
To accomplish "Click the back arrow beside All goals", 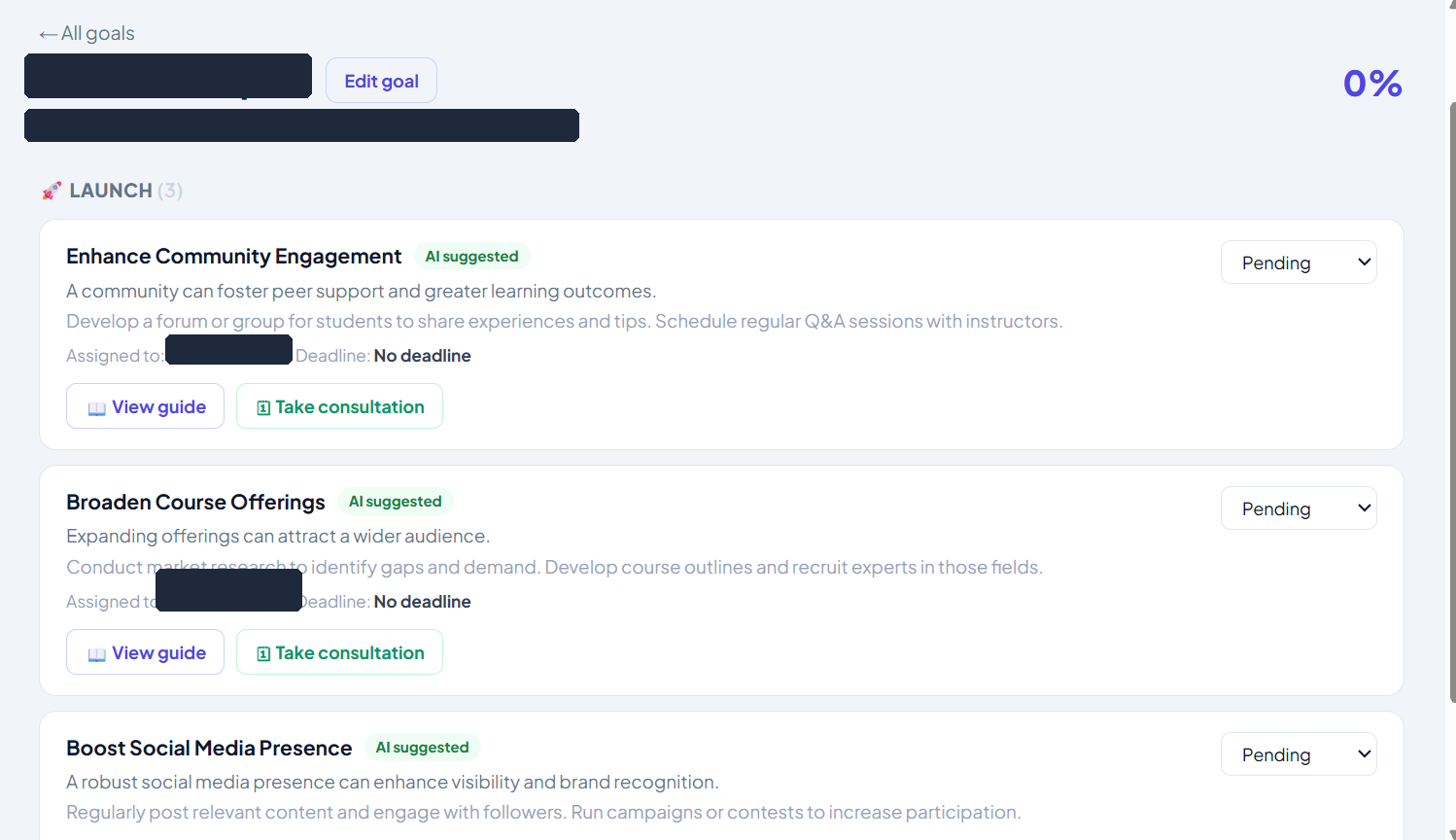I will 48,34.
